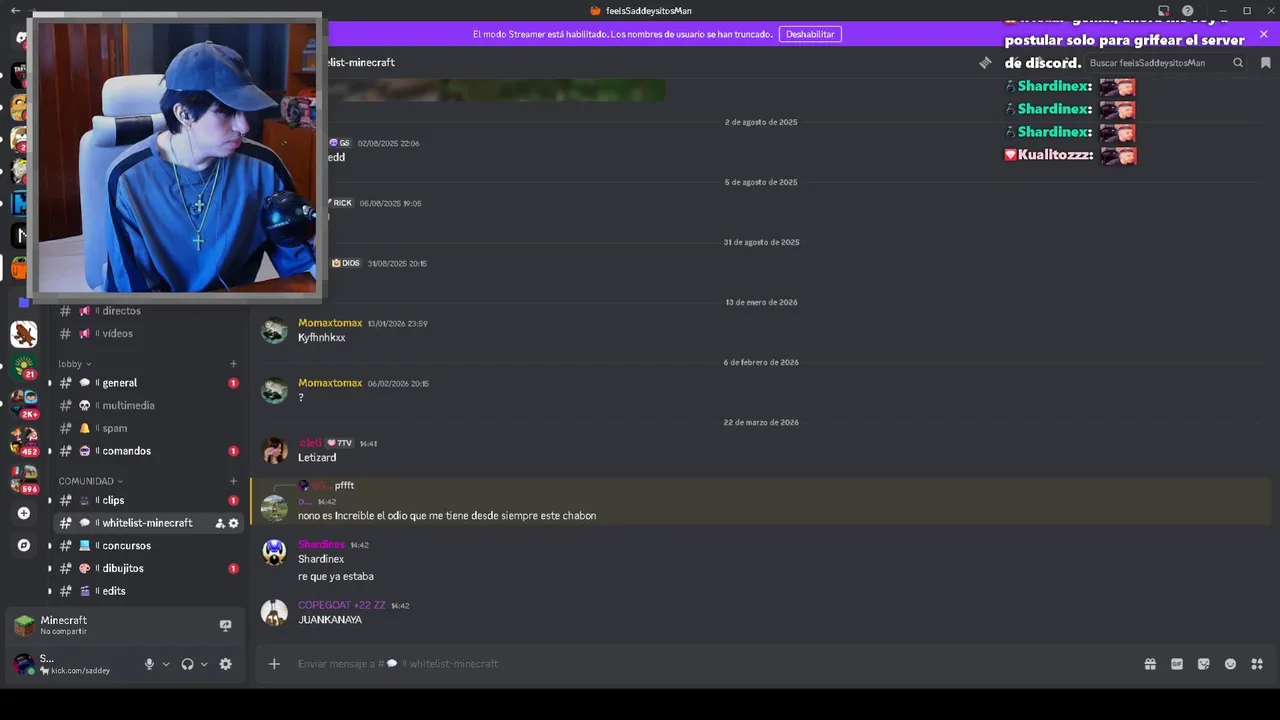
Task: Open the sticker picker
Action: coord(1204,664)
